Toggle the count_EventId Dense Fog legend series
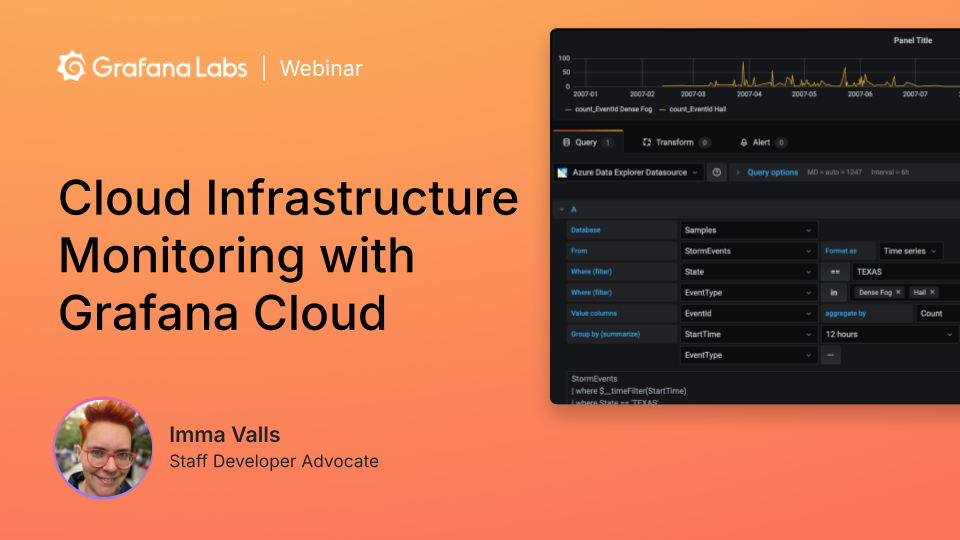 (608, 109)
